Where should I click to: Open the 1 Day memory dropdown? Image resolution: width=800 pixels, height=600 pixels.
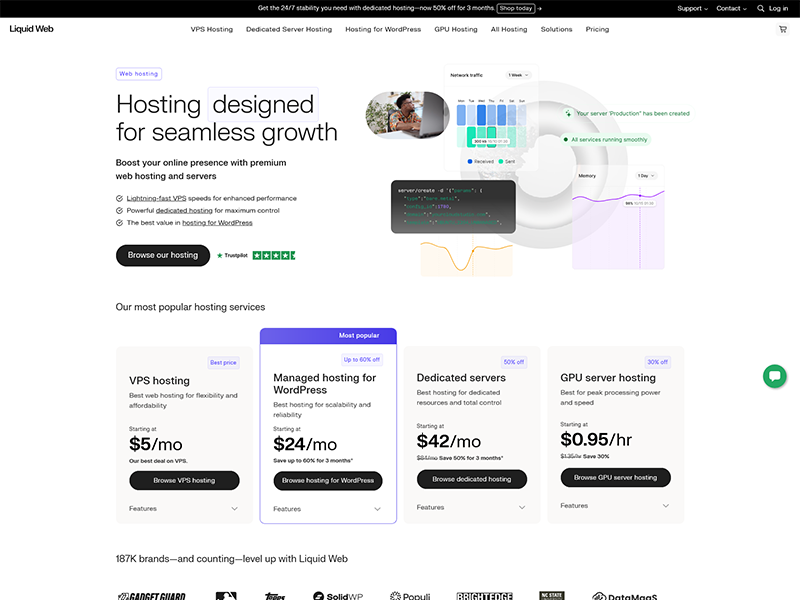pos(646,176)
